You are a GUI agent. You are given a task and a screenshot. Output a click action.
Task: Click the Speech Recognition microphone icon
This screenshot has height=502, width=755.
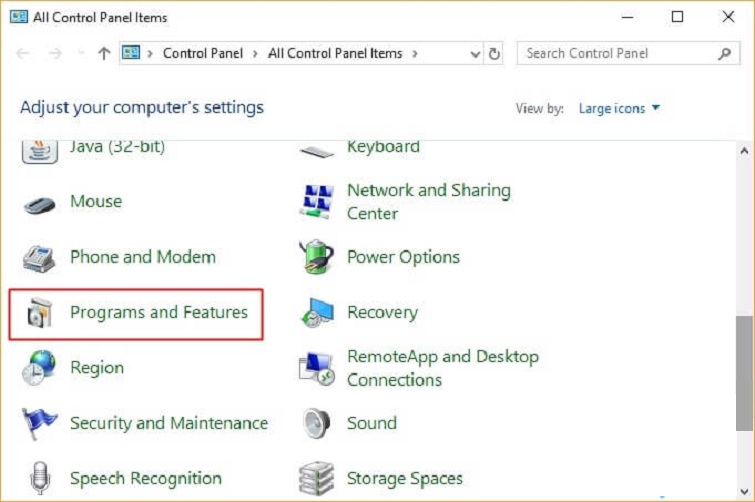pos(40,478)
